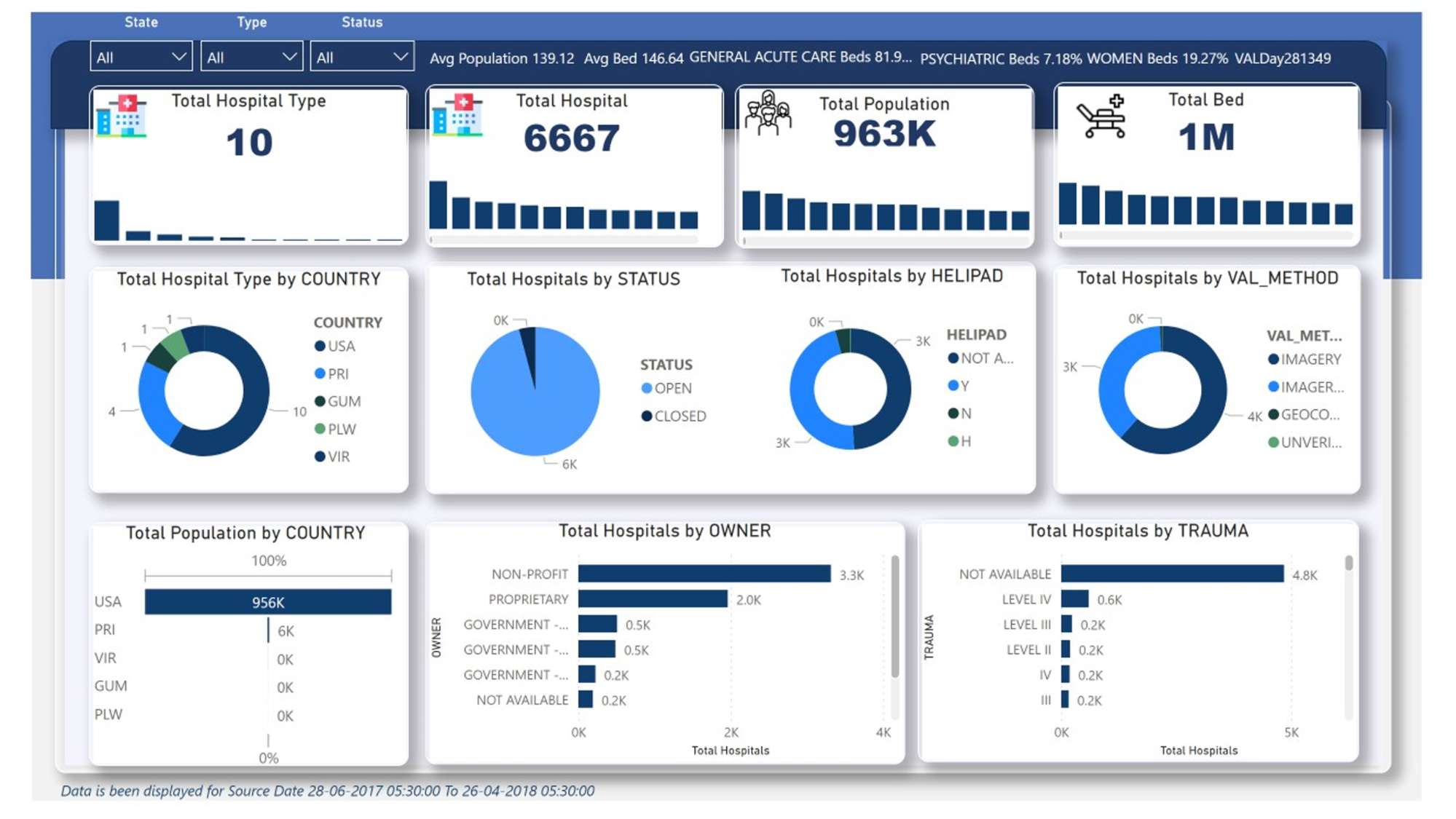Click the Total Hospitals by HELIPAD title
Screen dimensions: 1456x819
(x=892, y=276)
